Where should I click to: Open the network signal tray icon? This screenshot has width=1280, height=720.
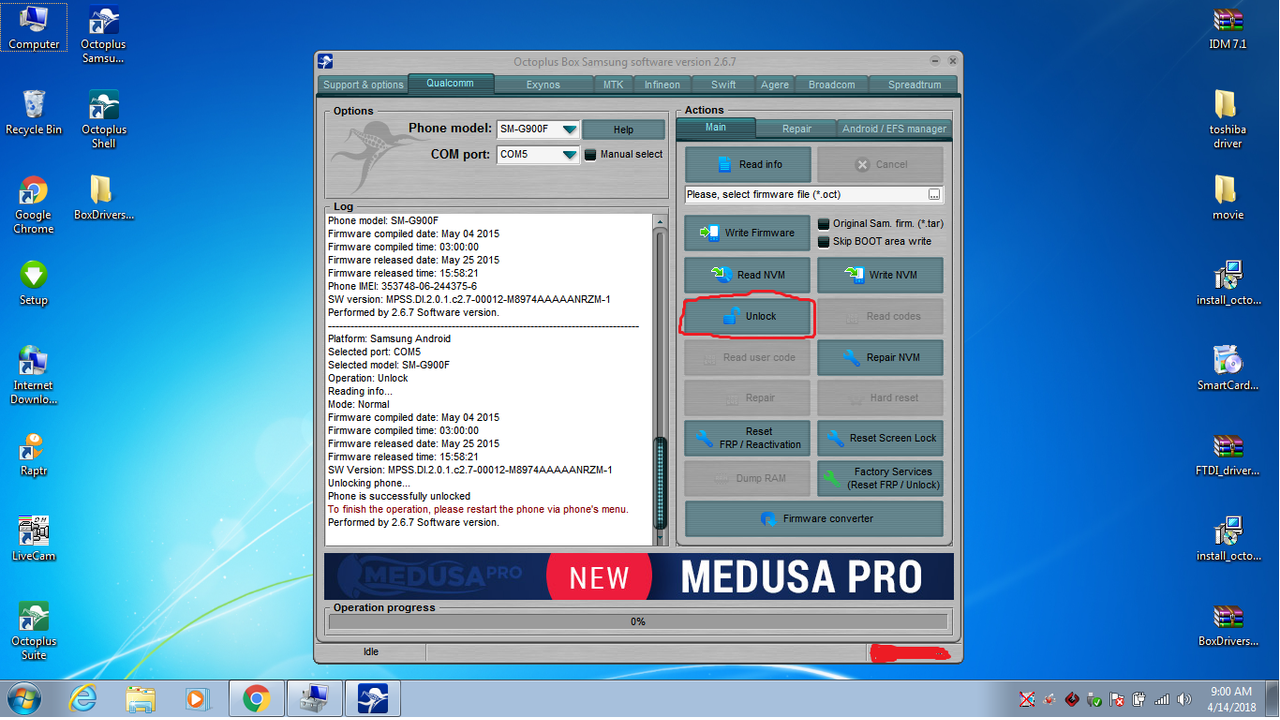1162,700
